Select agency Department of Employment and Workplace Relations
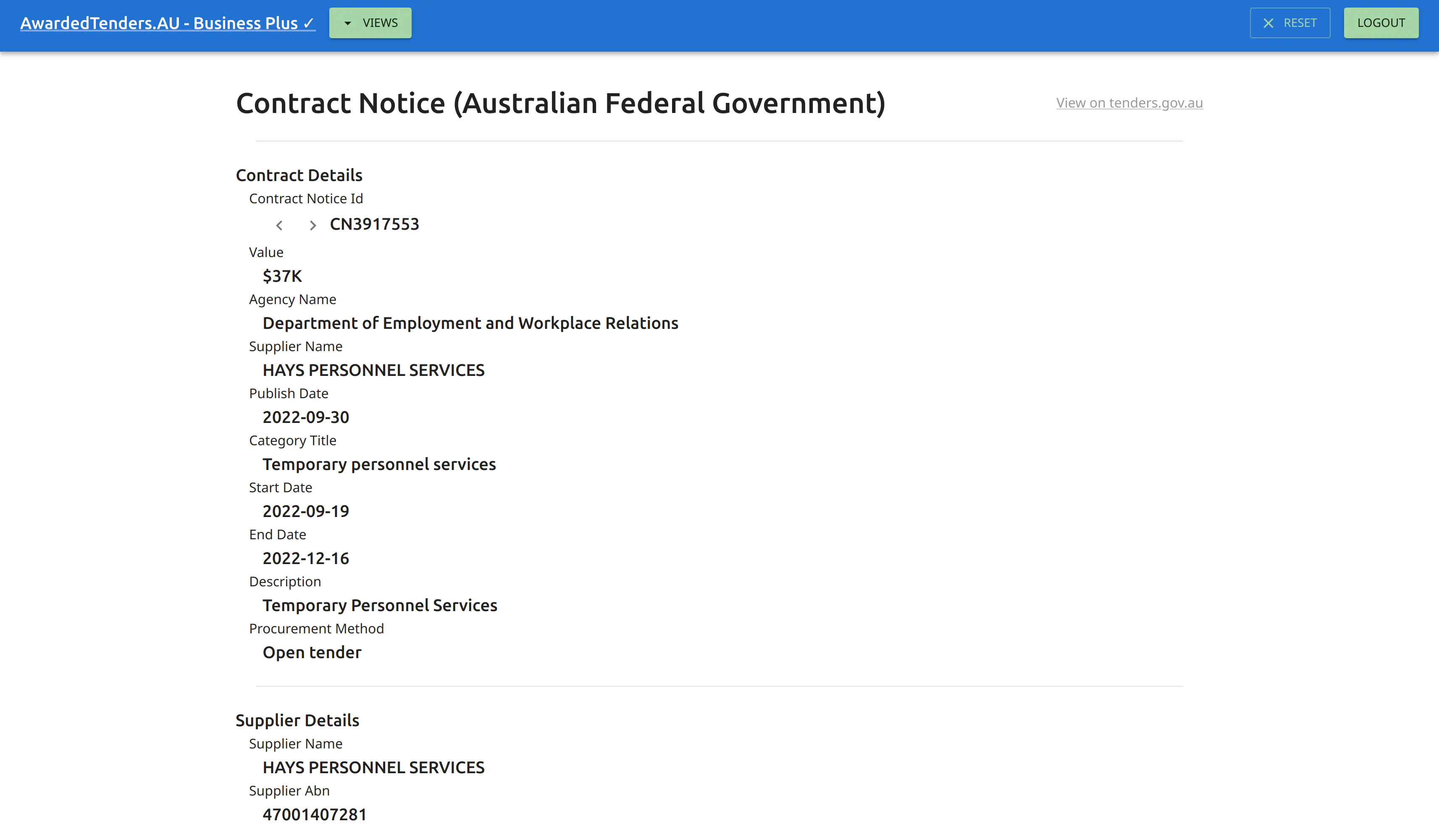Image resolution: width=1439 pixels, height=840 pixels. 470,323
